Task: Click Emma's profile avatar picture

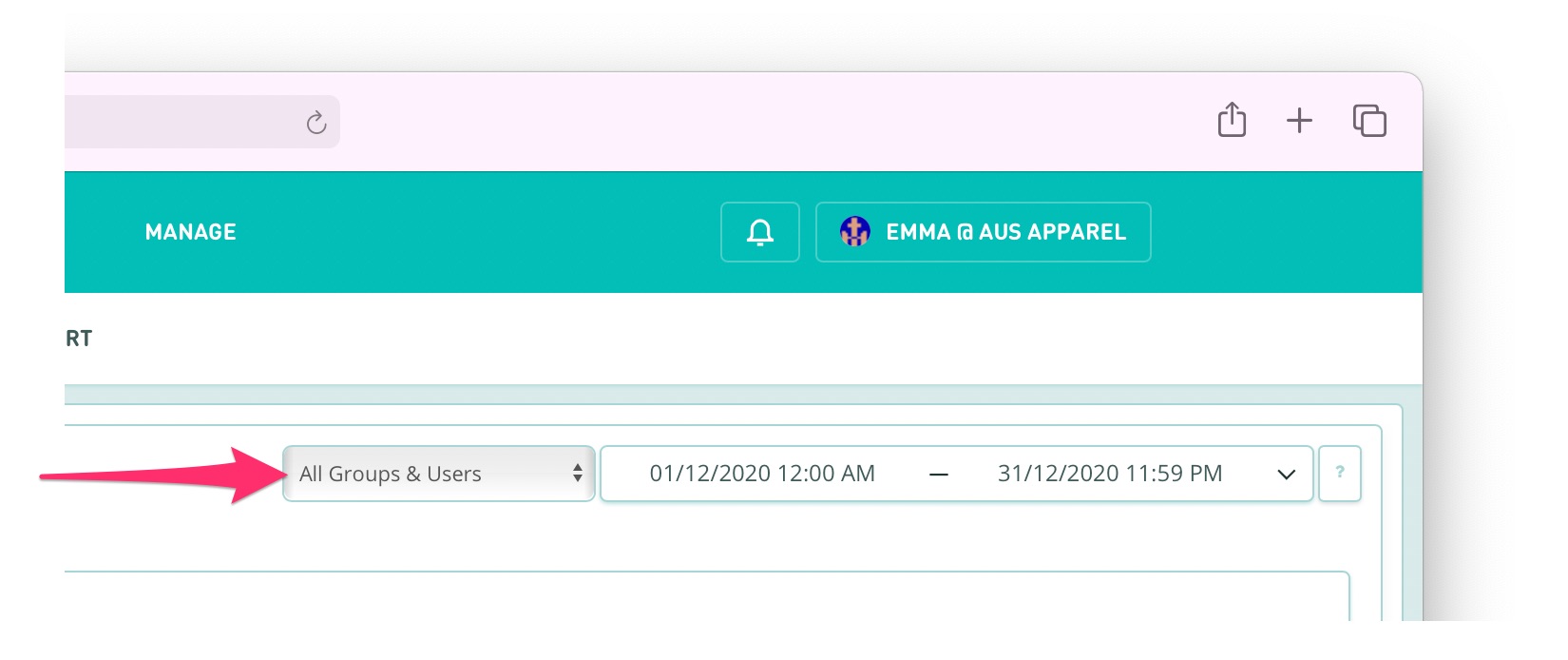Action: point(853,231)
